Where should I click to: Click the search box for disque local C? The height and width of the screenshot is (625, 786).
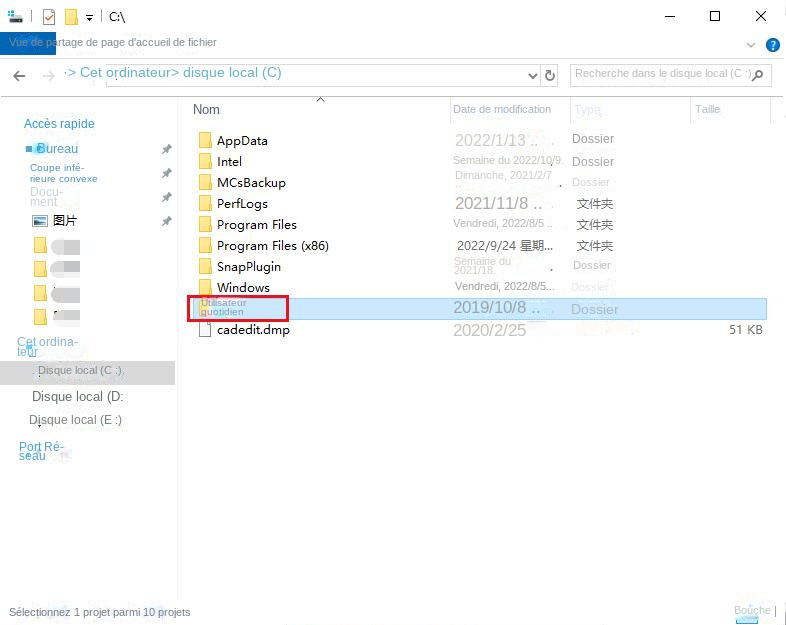coord(662,75)
